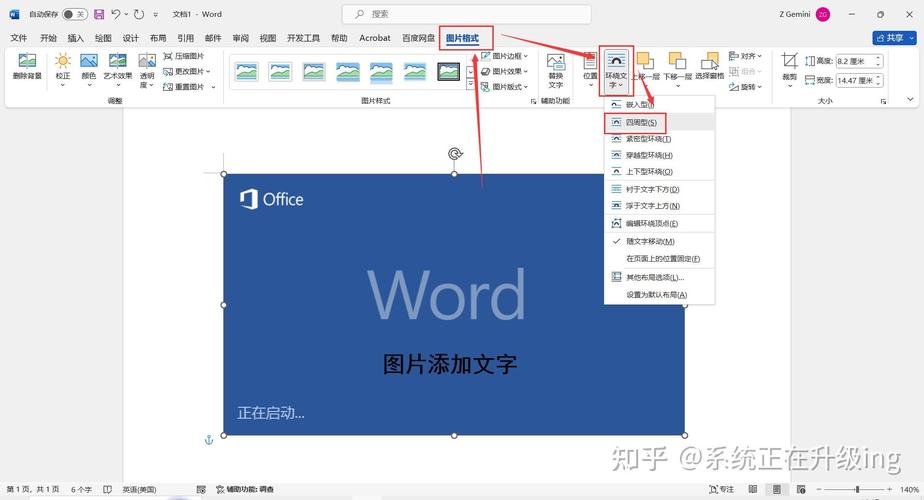Toggle the 自动保存 (AutoSave) switch
924x500 pixels.
[x=75, y=14]
